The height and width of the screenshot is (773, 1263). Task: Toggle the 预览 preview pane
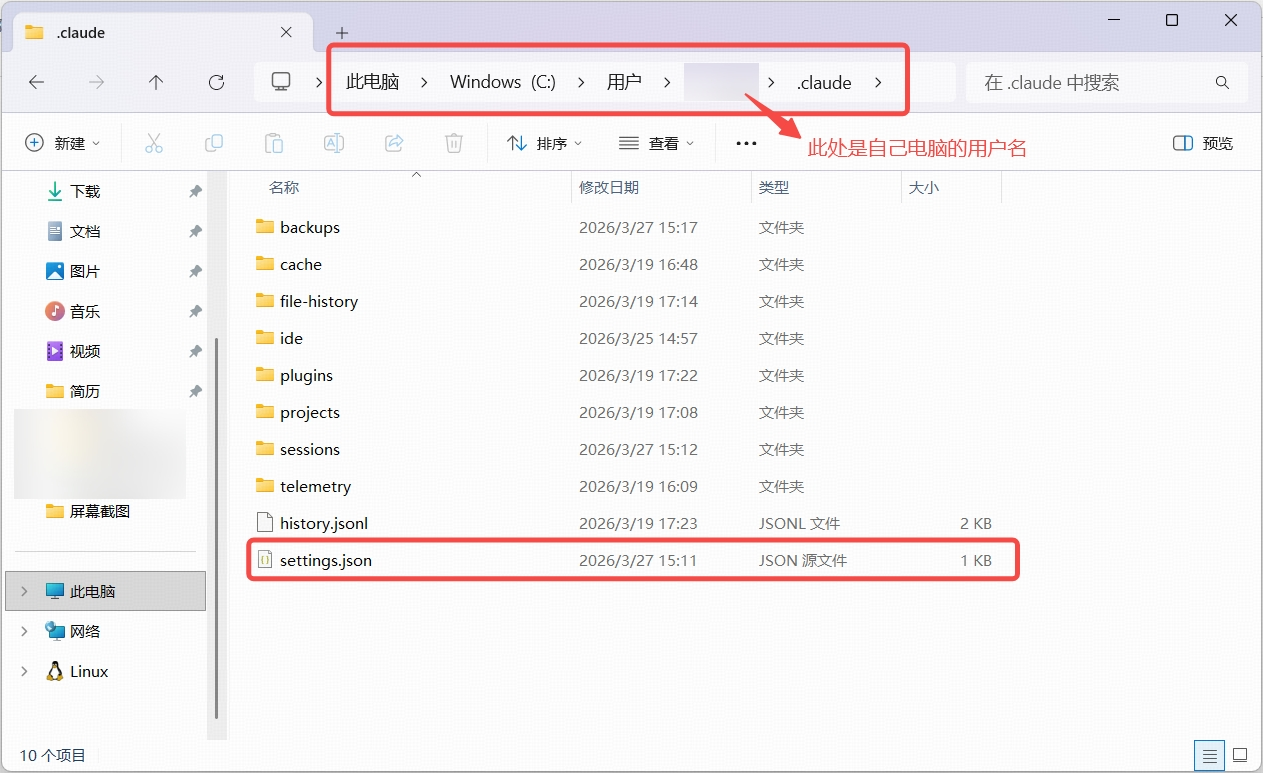click(x=1203, y=143)
